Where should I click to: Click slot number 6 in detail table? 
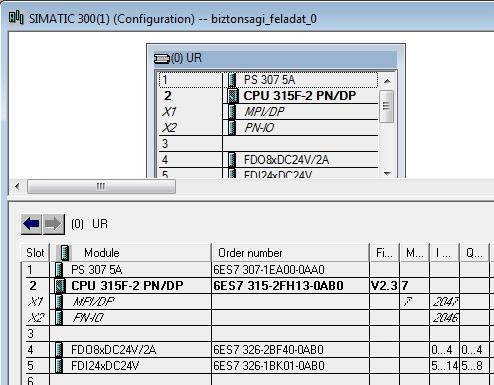coord(31,380)
